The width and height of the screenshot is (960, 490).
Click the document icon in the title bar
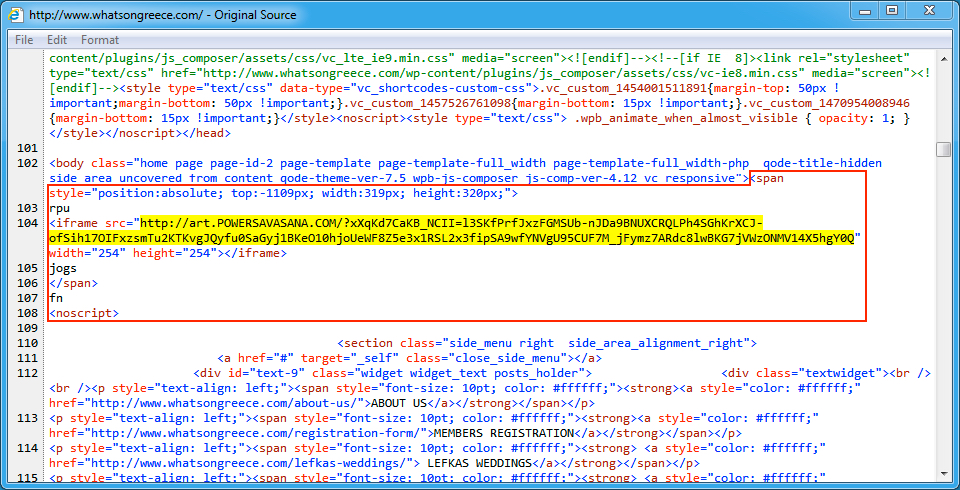click(x=16, y=15)
